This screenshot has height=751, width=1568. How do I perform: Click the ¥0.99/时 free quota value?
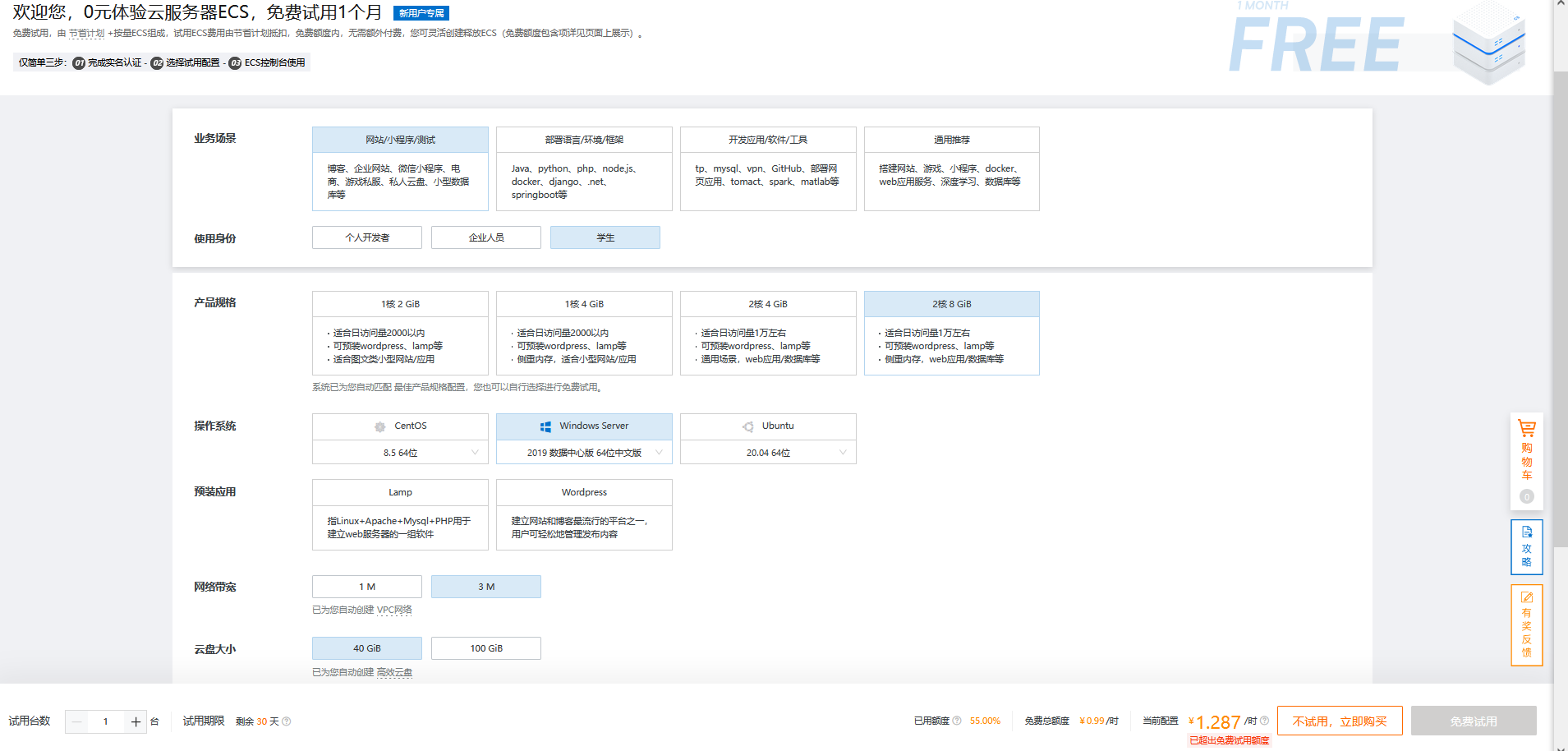point(1099,721)
